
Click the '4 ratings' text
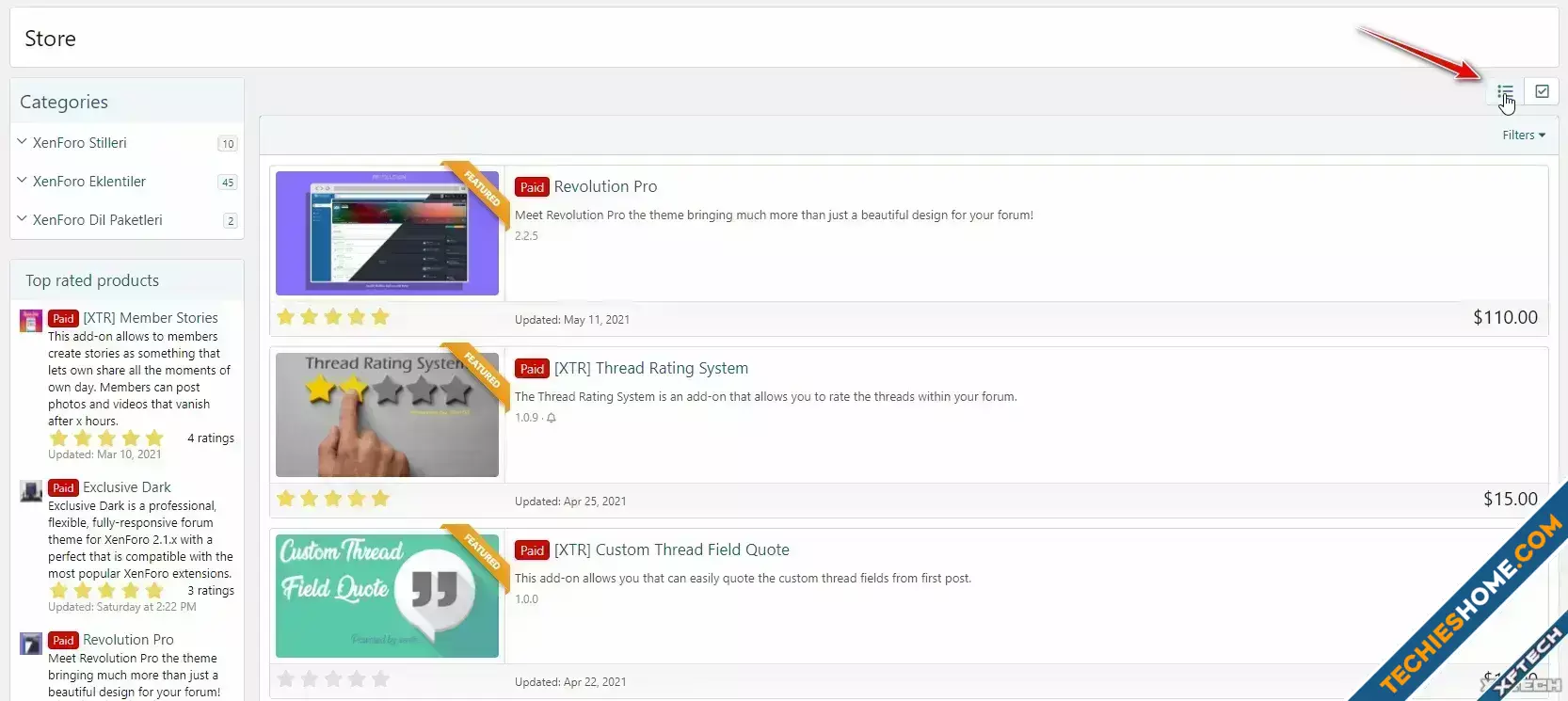click(211, 438)
